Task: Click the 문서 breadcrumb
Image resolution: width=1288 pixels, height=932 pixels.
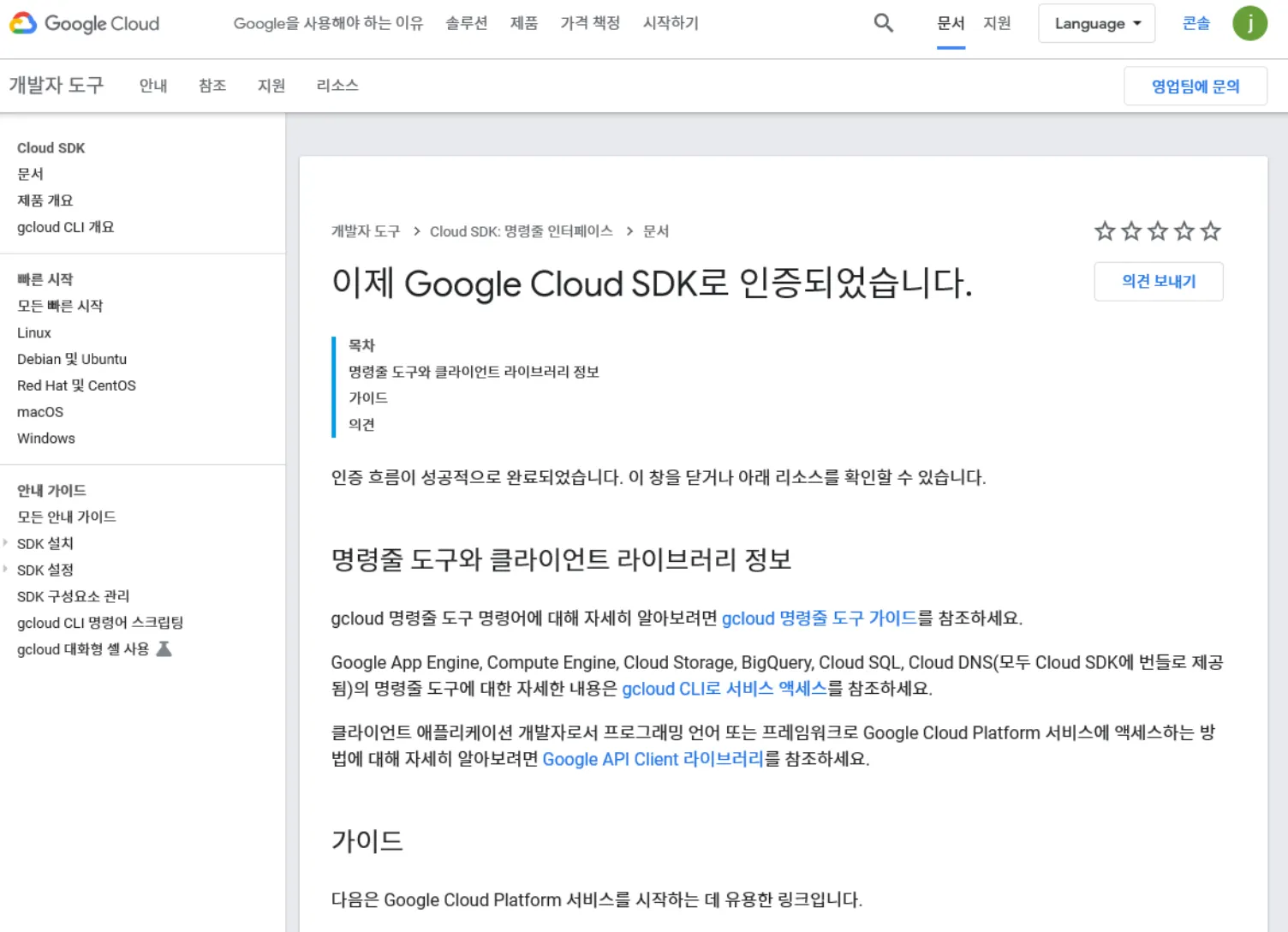Action: click(656, 231)
